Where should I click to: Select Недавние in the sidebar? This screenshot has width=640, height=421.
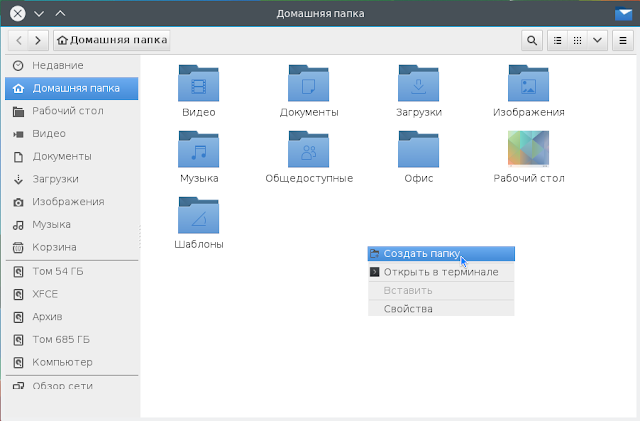point(72,65)
